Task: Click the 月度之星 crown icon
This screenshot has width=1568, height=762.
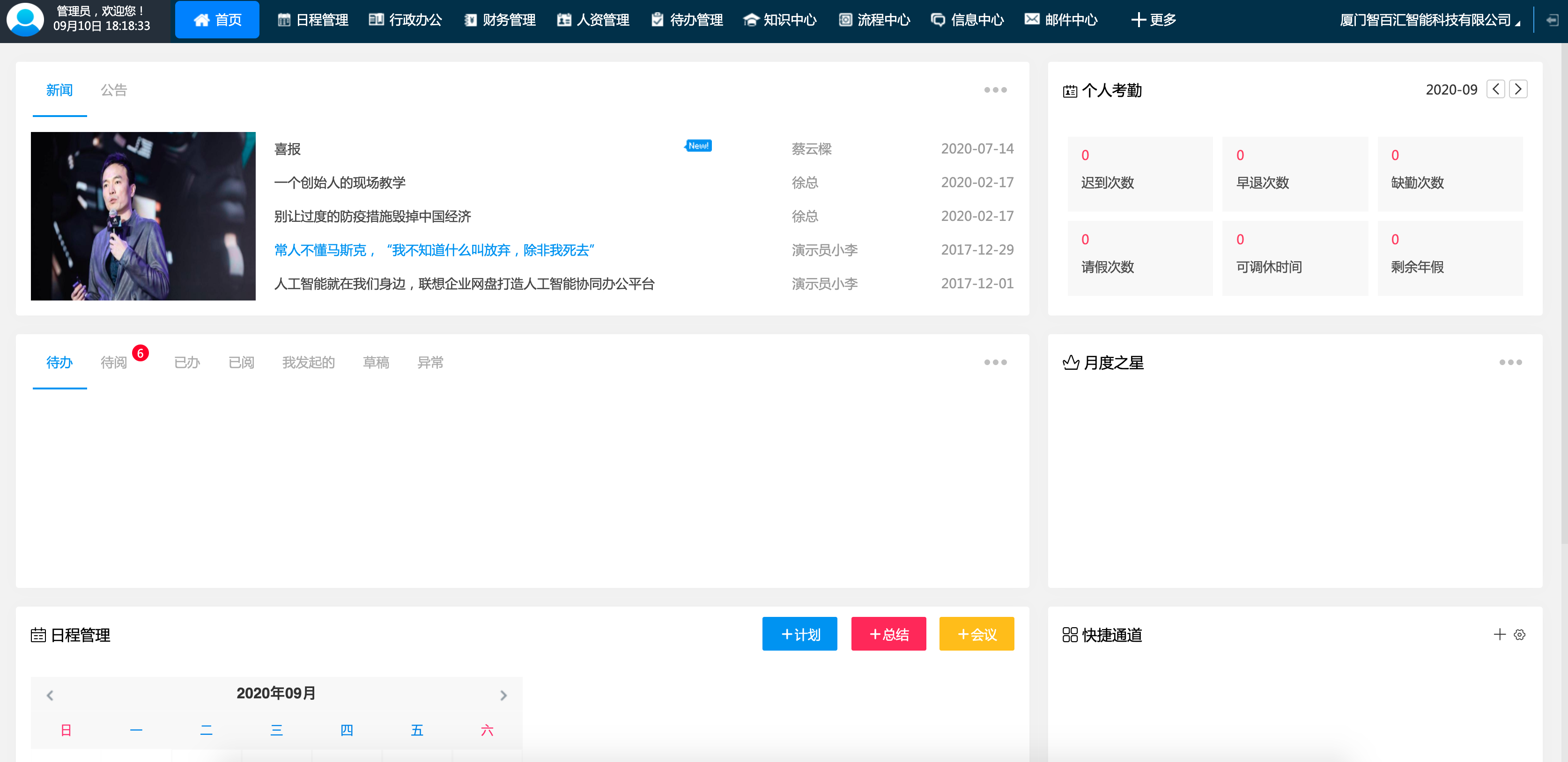Action: 1071,362
